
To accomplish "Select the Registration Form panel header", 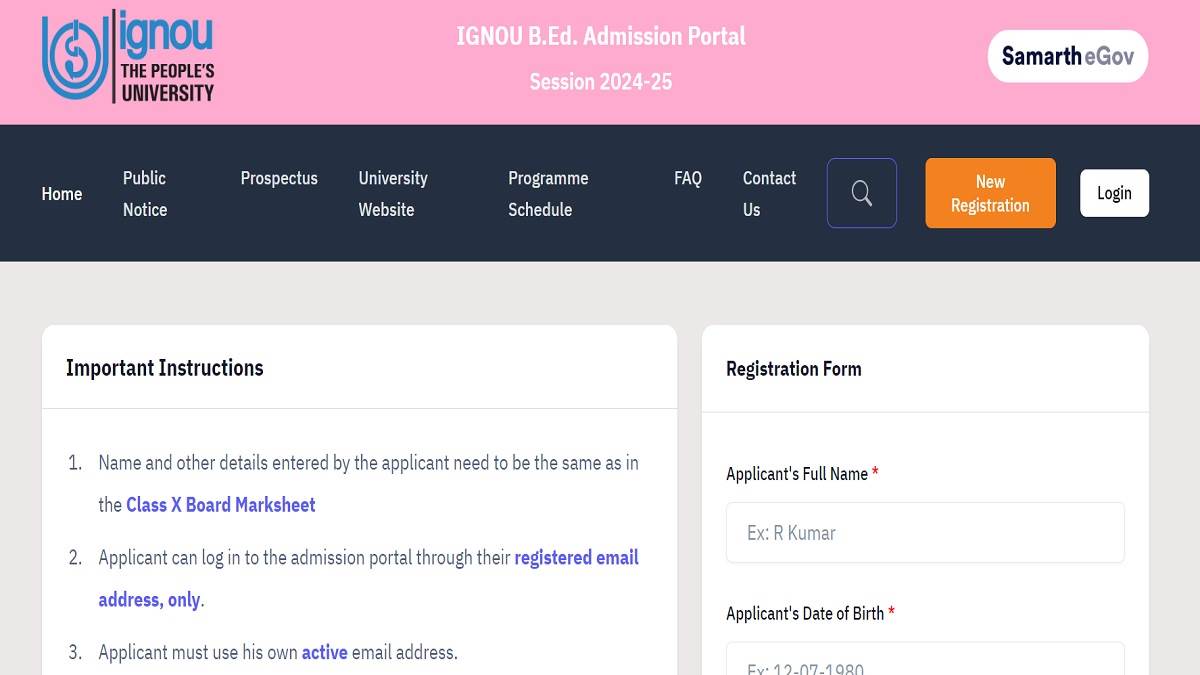I will coord(794,368).
